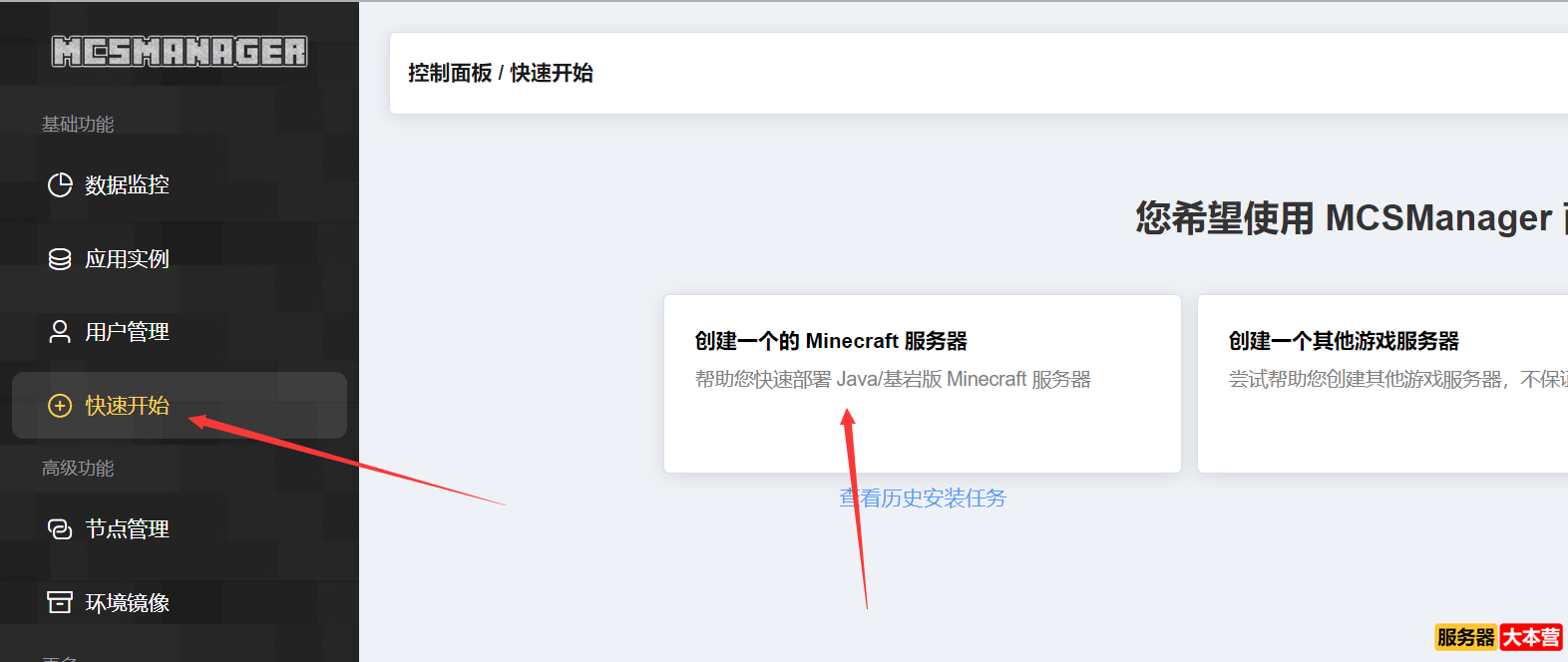Click 控制面板 in the breadcrumb
The width and height of the screenshot is (1568, 662).
click(x=450, y=73)
